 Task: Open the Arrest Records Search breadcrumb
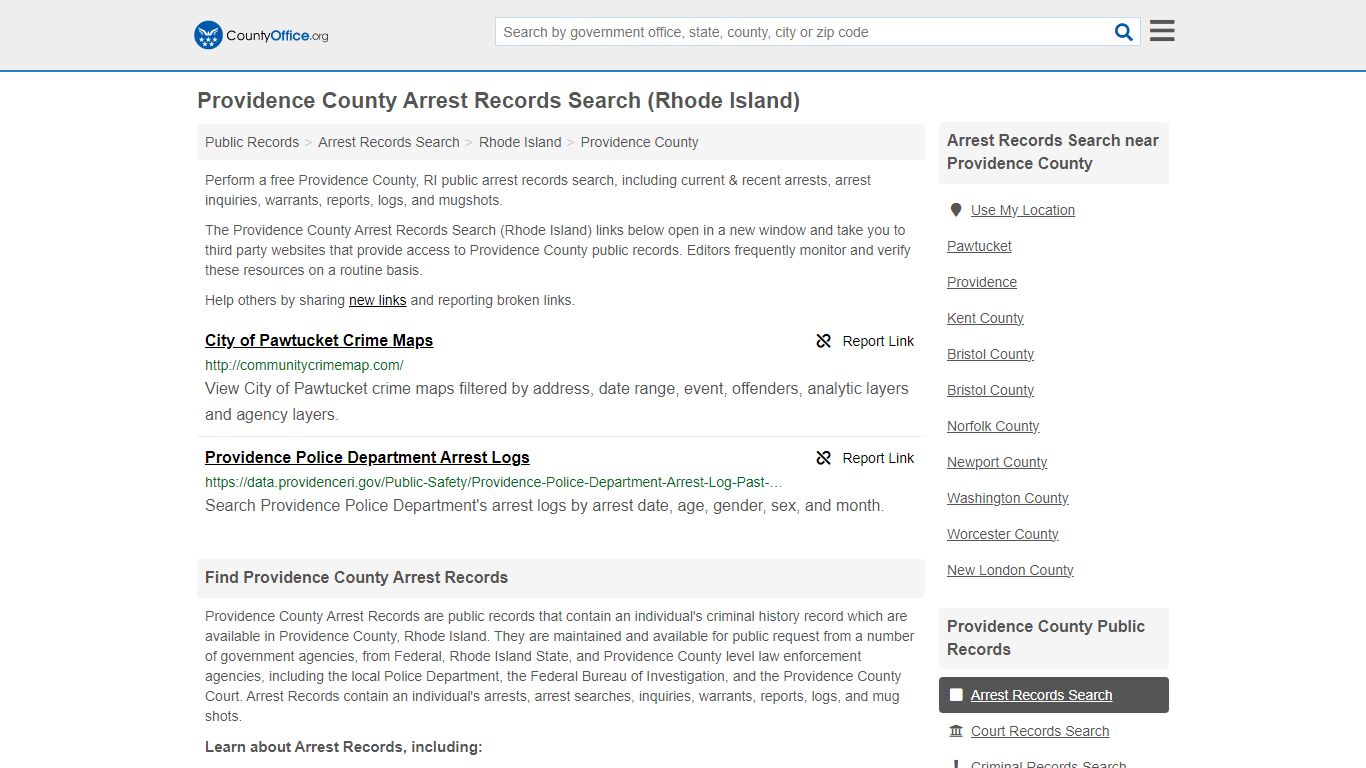point(389,142)
